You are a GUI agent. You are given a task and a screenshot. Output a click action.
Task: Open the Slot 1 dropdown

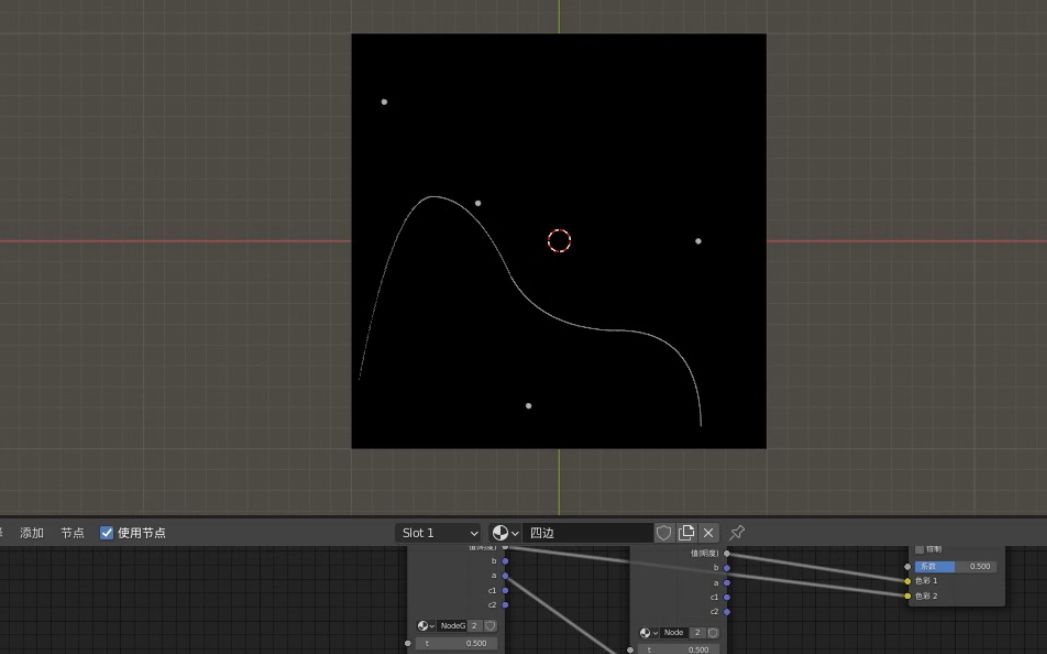437,533
